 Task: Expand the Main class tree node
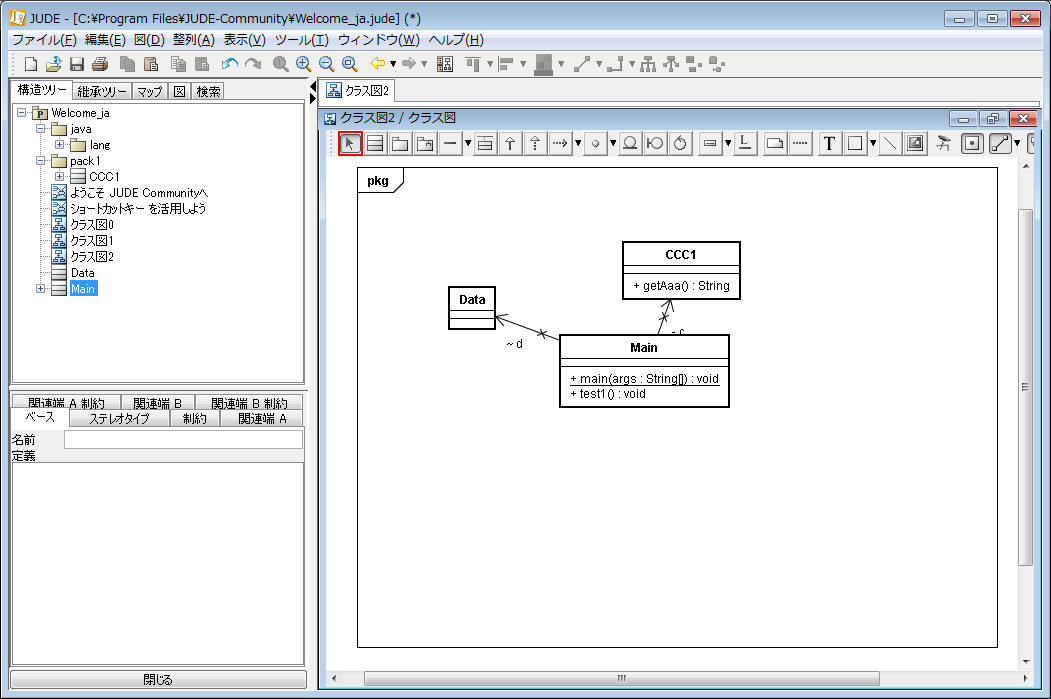[41, 289]
